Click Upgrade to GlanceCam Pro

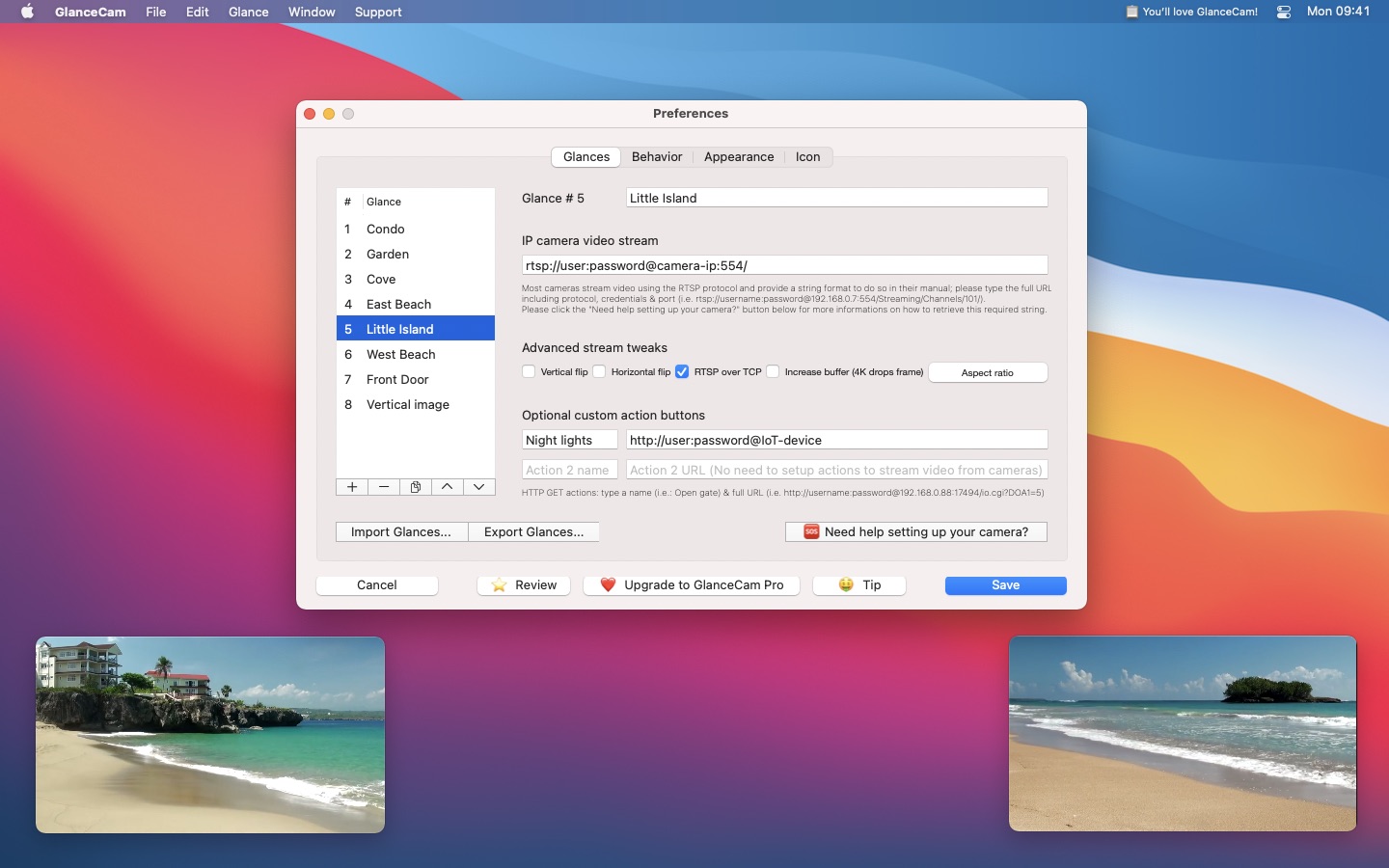[x=692, y=585]
